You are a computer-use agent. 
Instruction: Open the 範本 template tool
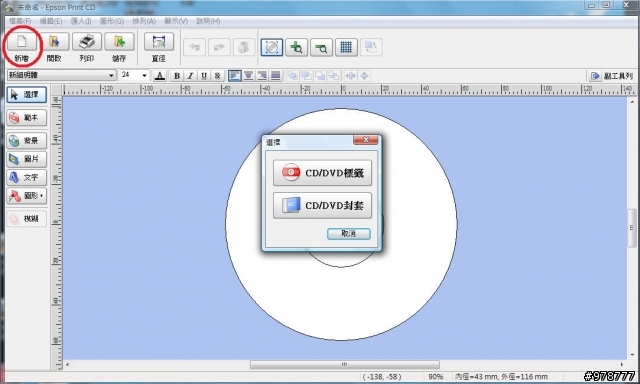(27, 118)
